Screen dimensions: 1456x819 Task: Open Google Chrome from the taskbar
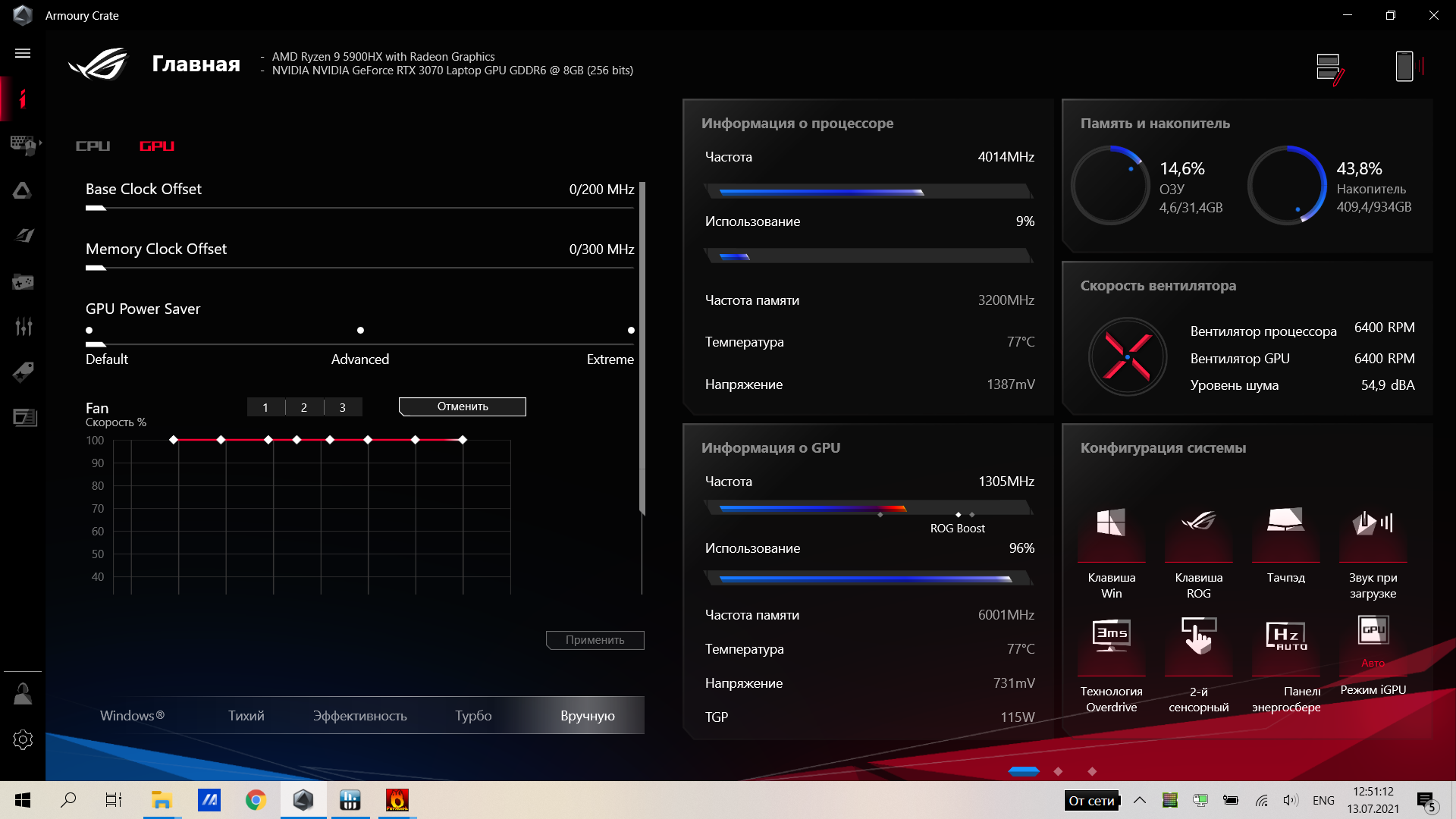(x=256, y=800)
